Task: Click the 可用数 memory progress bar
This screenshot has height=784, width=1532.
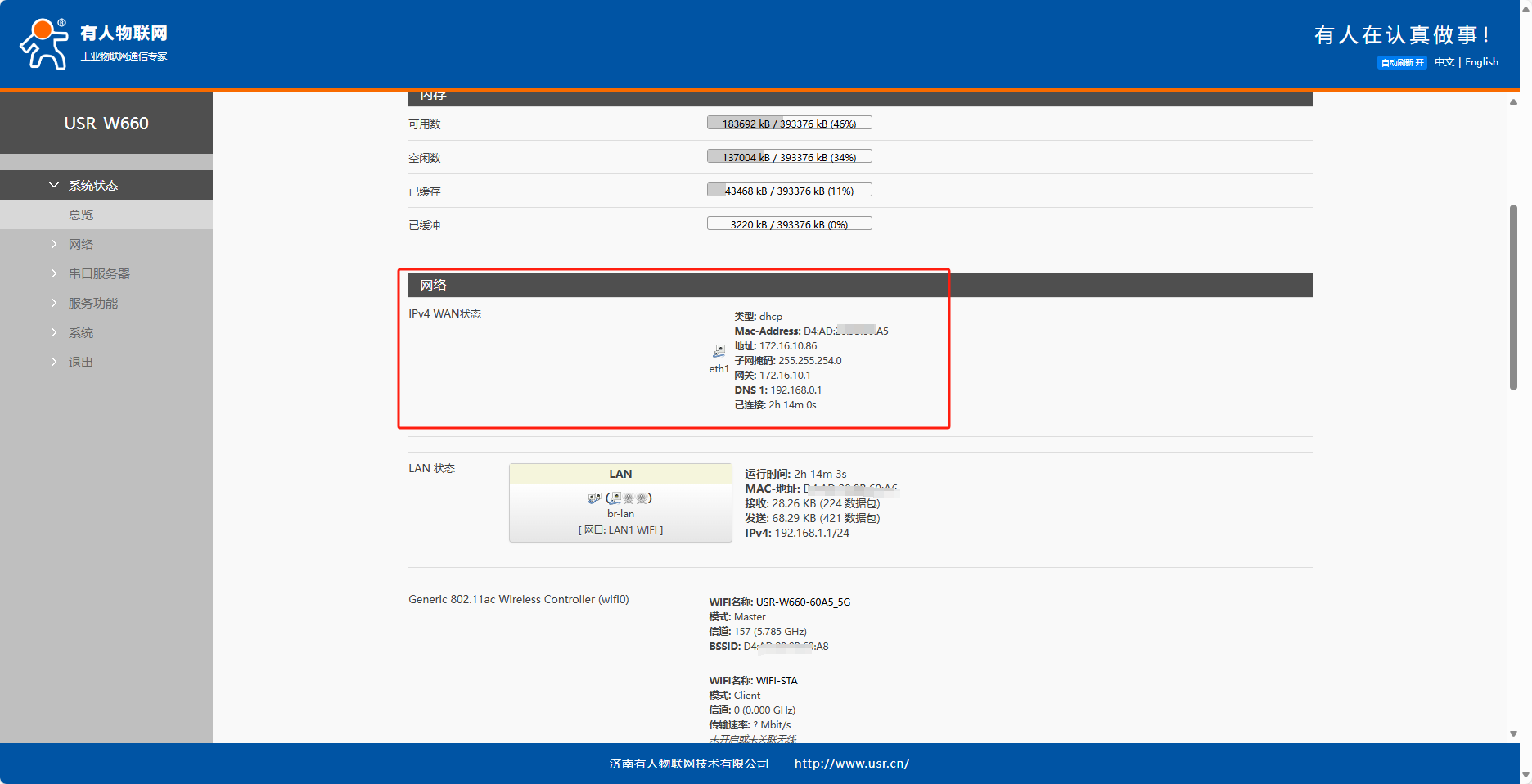Action: pyautogui.click(x=789, y=124)
